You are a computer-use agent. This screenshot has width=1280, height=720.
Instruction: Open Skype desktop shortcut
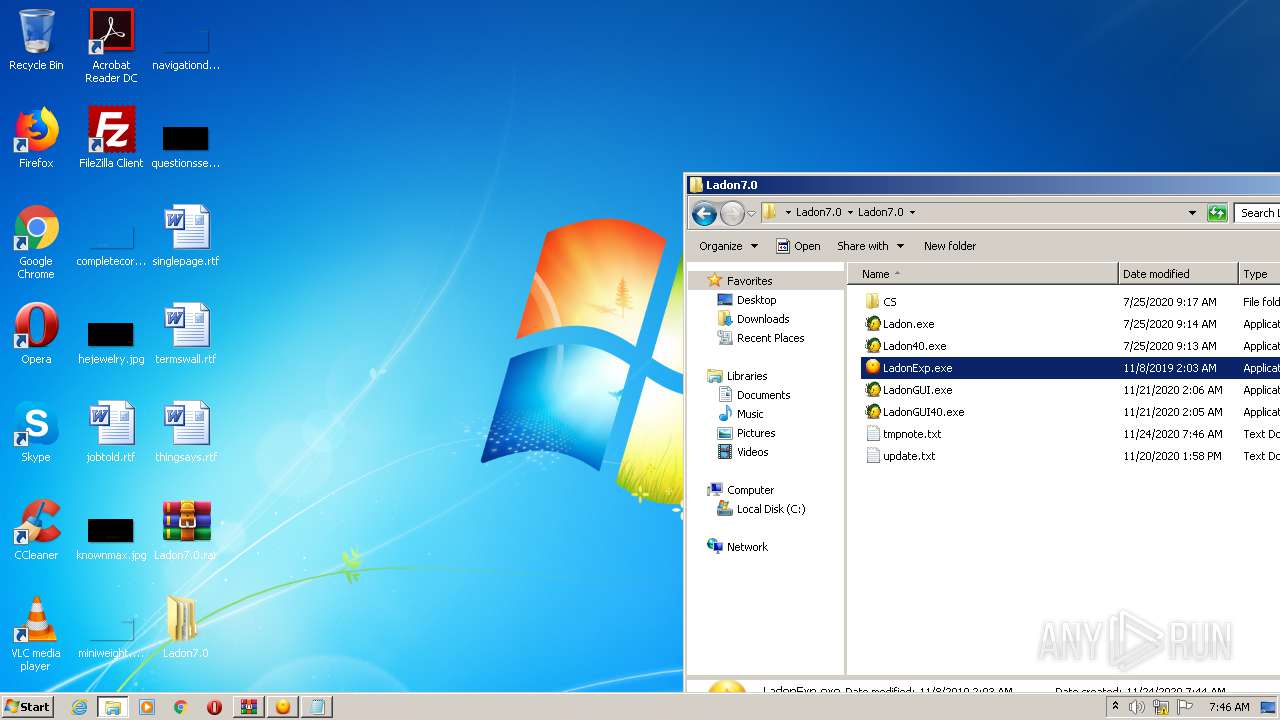point(36,432)
